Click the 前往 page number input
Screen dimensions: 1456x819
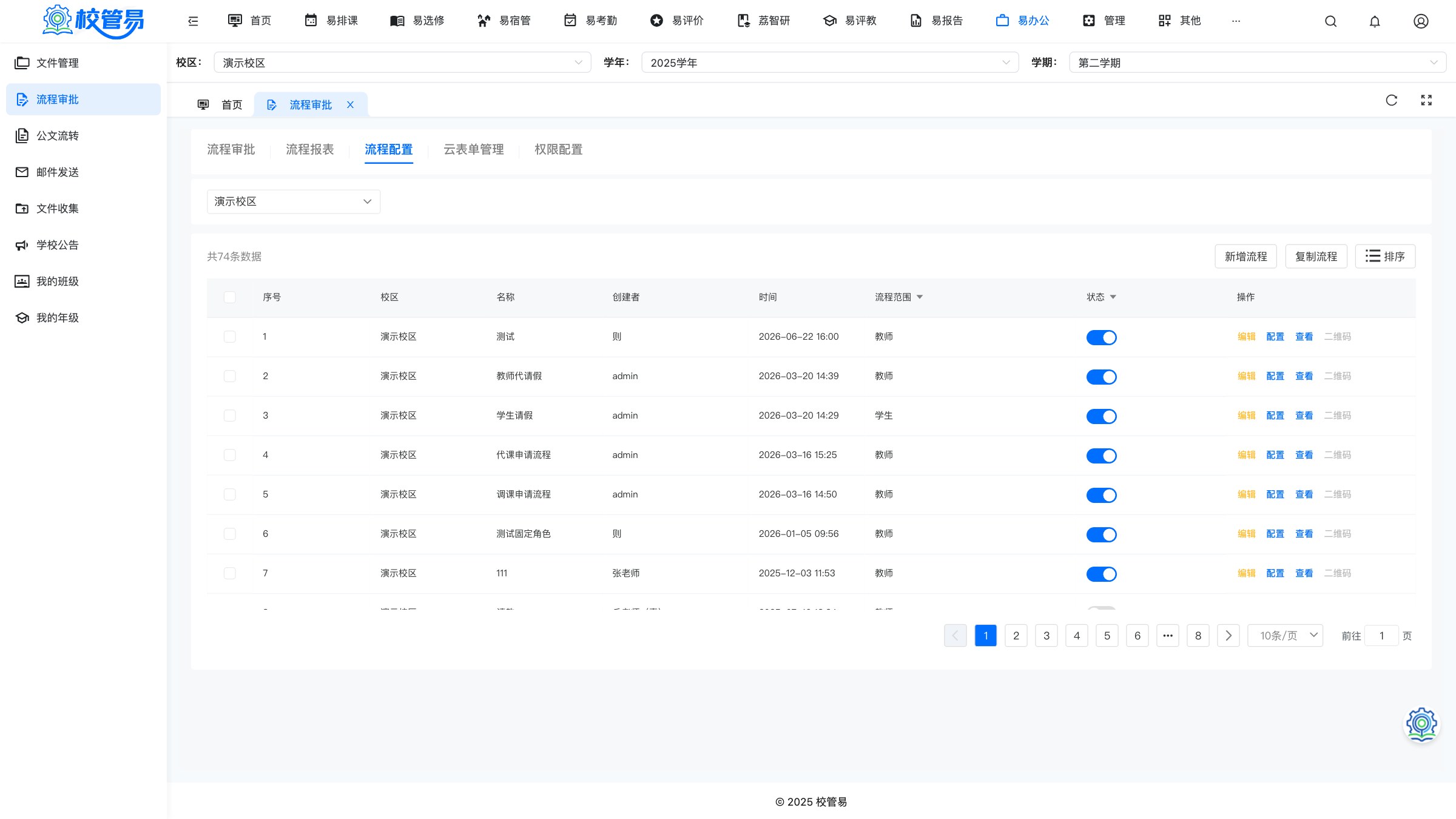click(1381, 636)
